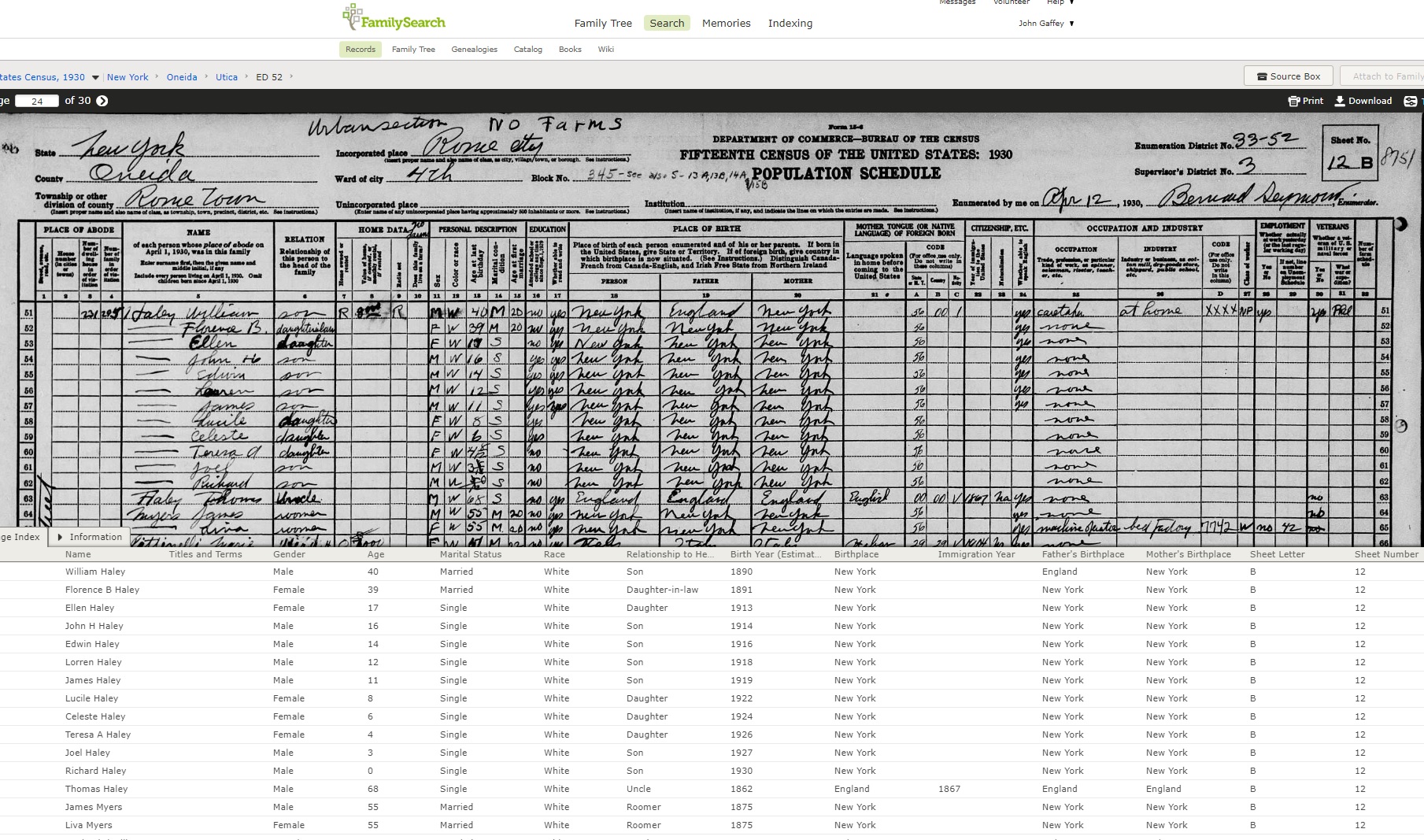Click the Download arrow icon
The height and width of the screenshot is (840, 1424).
point(1340,101)
